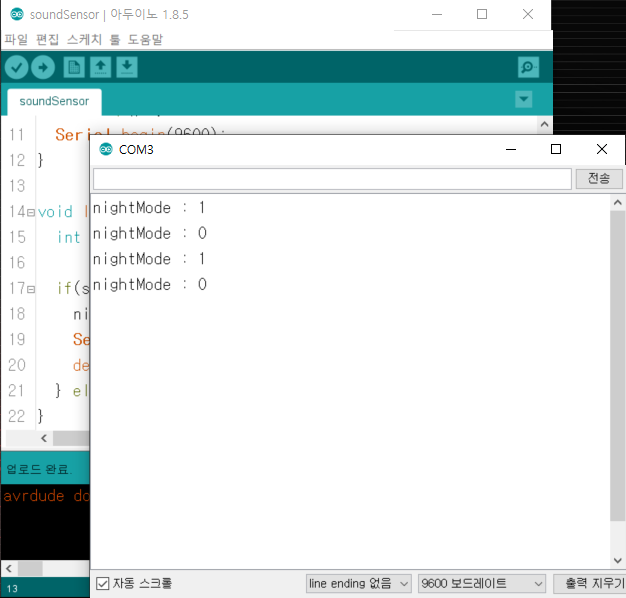Create a new sketch with the page icon
The image size is (626, 598).
pos(74,67)
